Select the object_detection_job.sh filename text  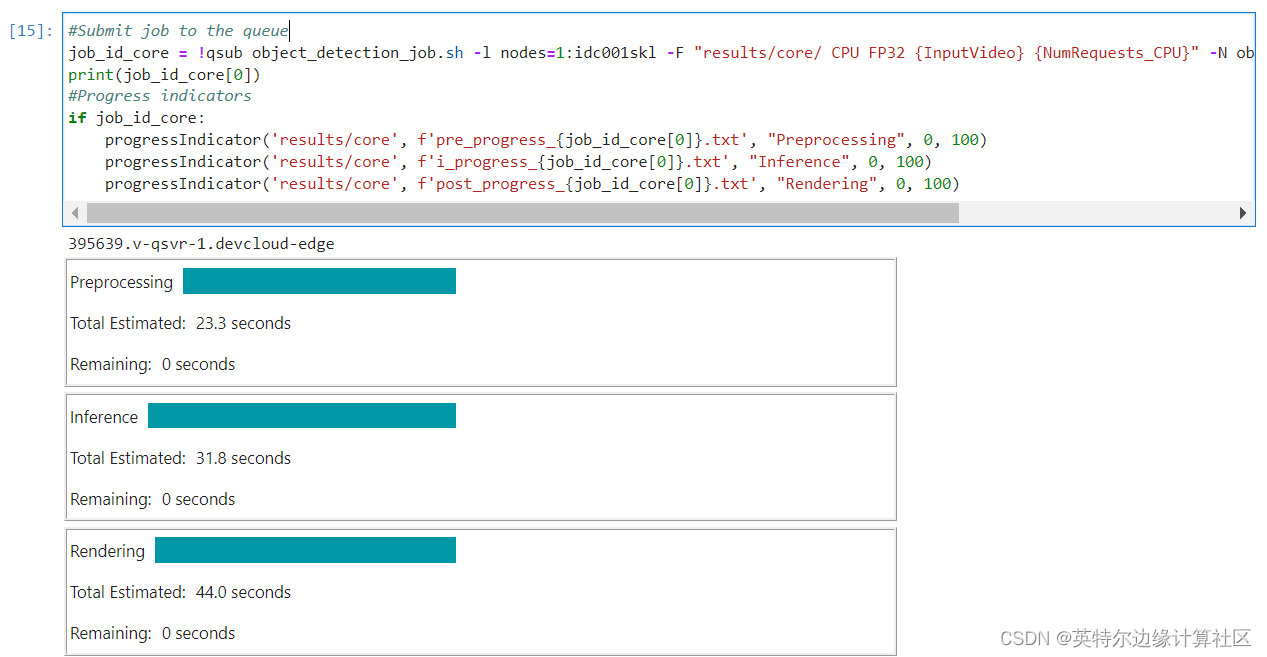tap(356, 52)
